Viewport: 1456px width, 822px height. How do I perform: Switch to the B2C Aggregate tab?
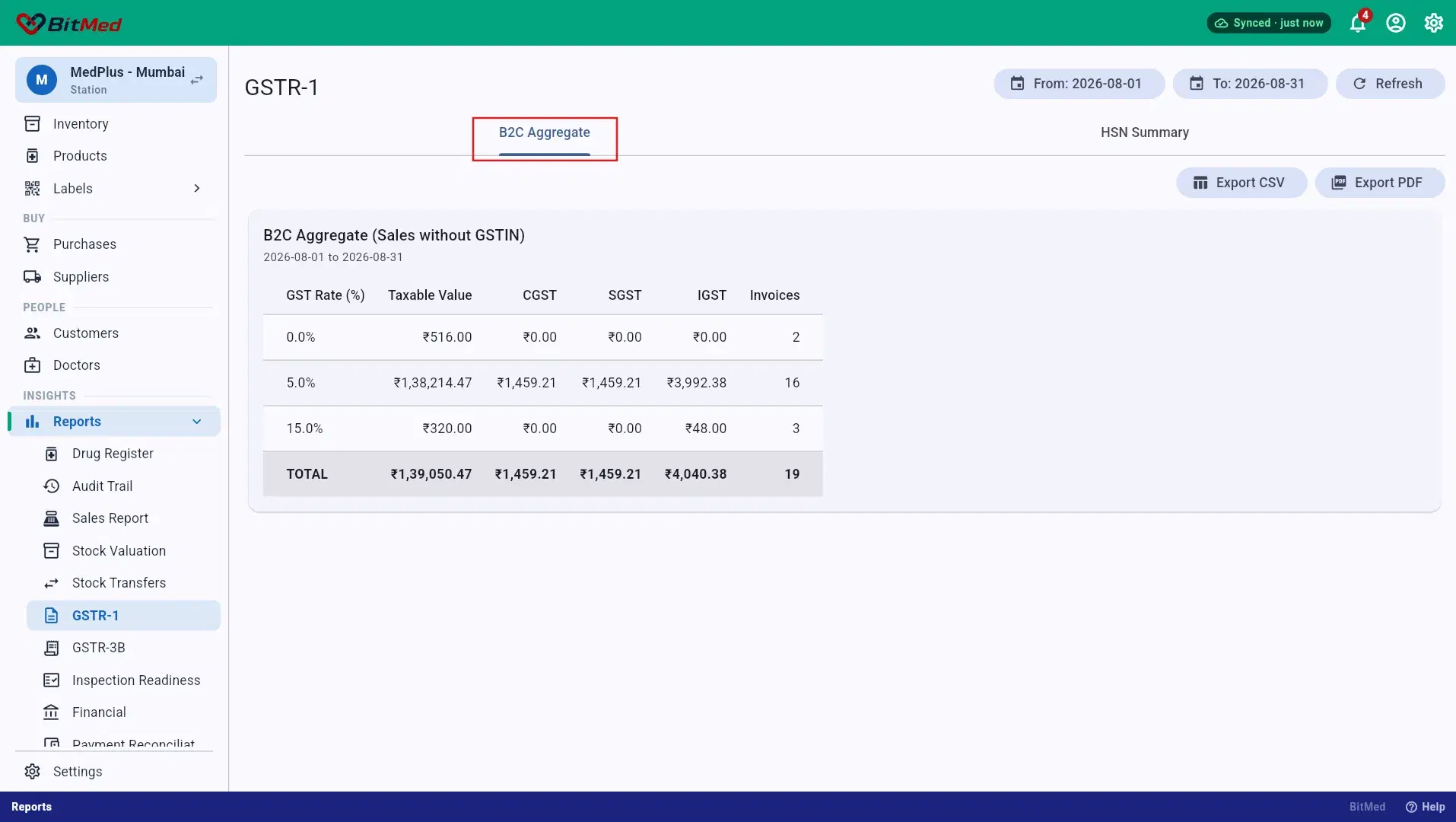[x=545, y=133]
